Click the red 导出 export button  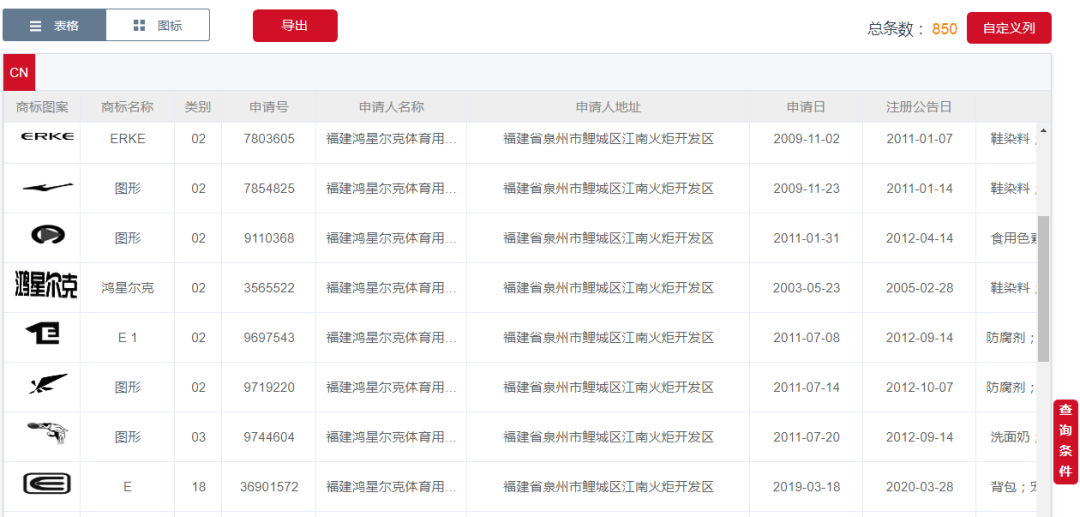pyautogui.click(x=295, y=25)
